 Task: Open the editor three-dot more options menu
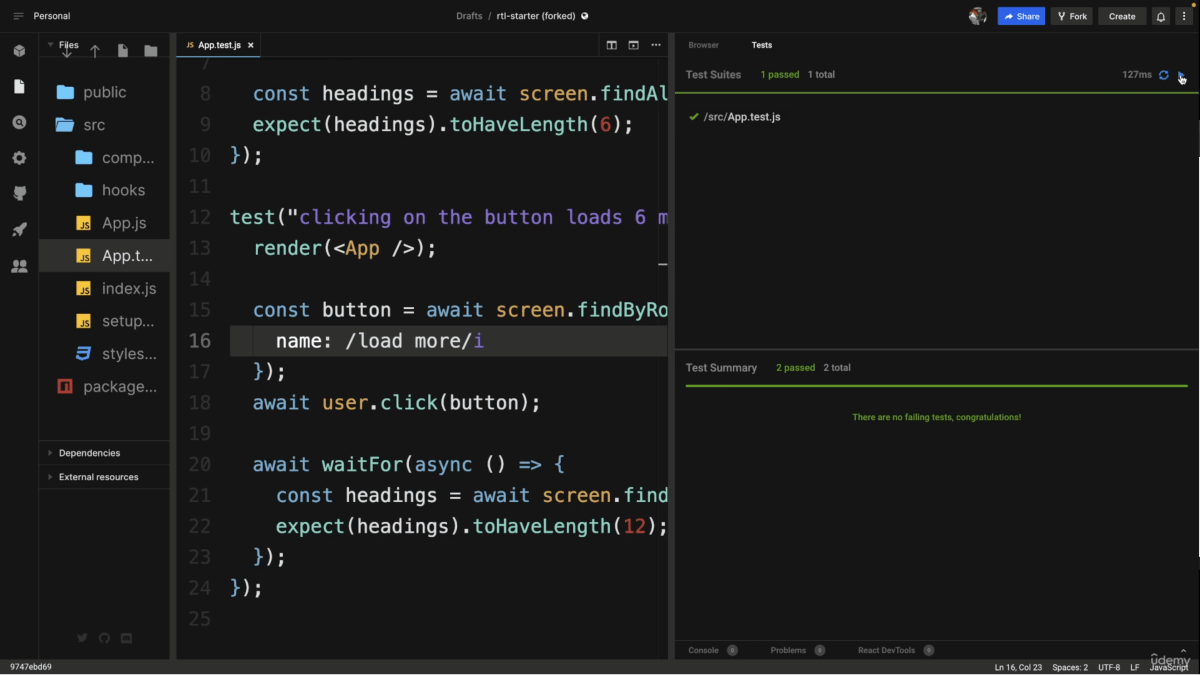point(656,45)
